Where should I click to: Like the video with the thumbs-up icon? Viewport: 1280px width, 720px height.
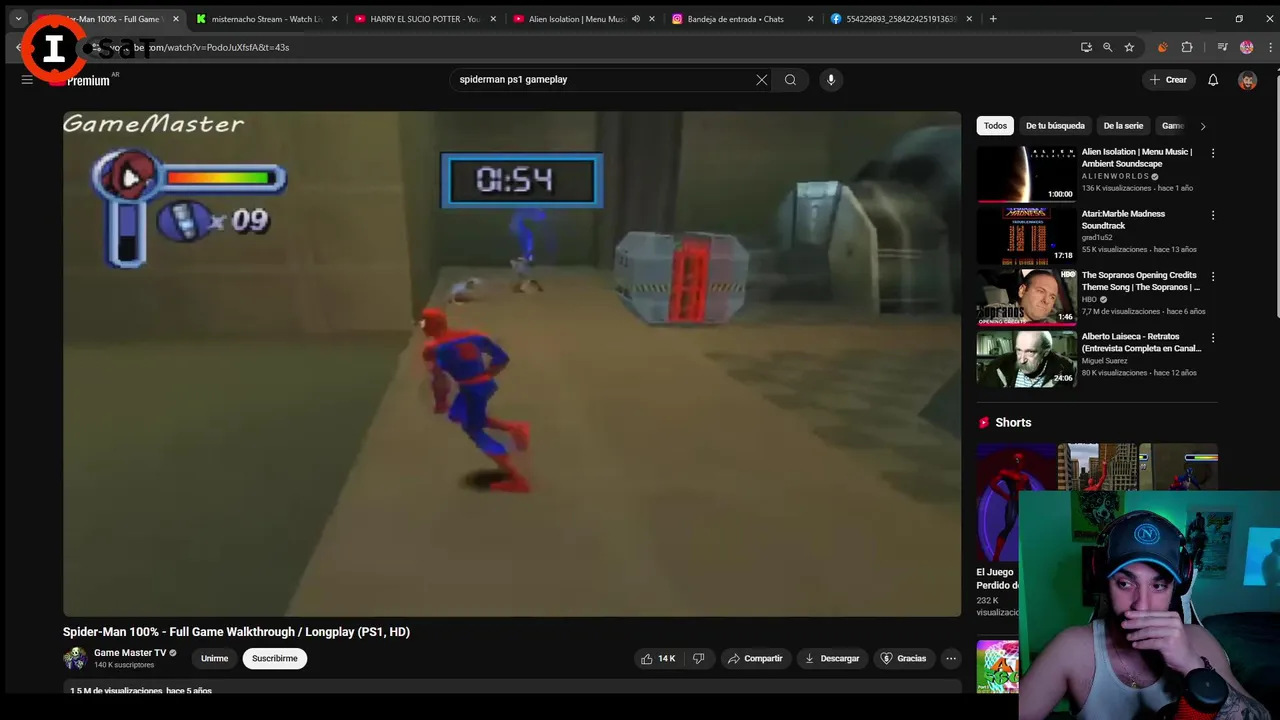coord(657,658)
